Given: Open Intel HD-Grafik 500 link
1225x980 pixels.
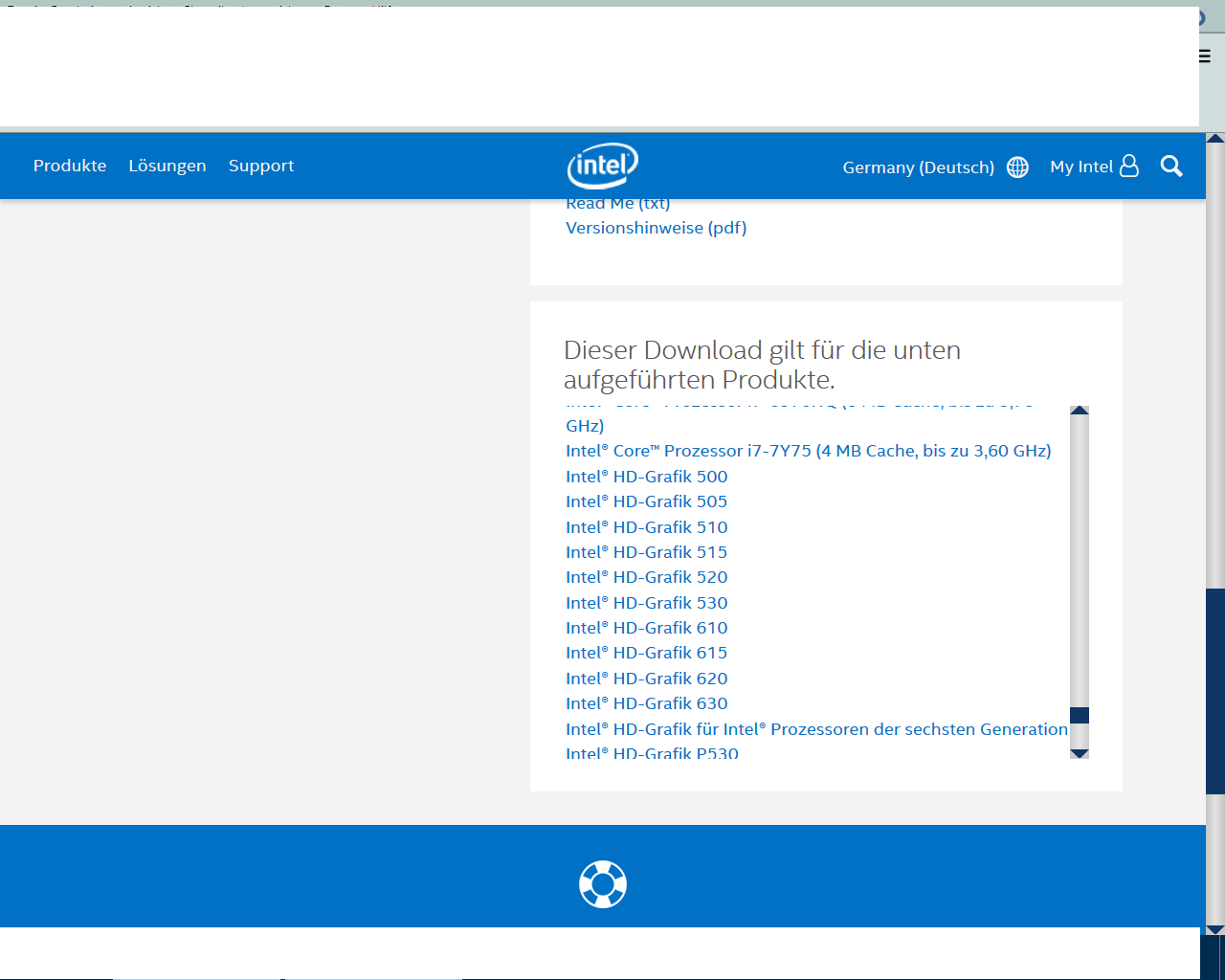Looking at the screenshot, I should [x=647, y=477].
